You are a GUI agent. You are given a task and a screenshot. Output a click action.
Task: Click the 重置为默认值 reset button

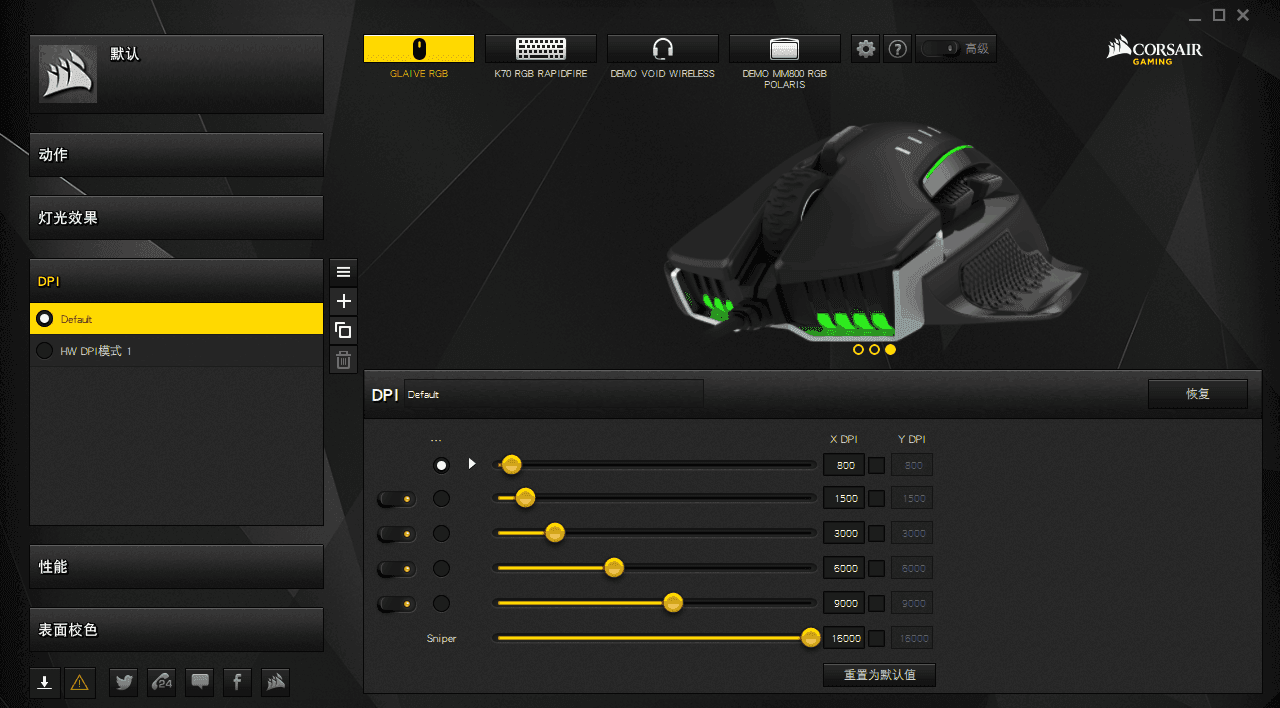coord(879,675)
